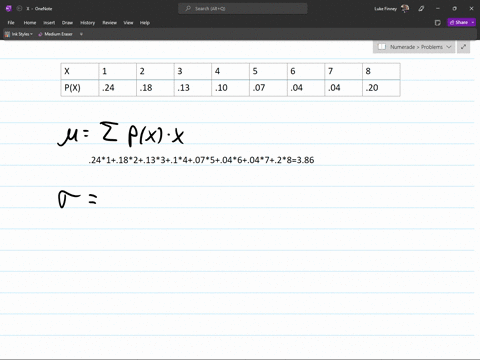Select the Medium Eraser tool
Image resolution: width=480 pixels, height=360 pixels.
click(x=55, y=34)
